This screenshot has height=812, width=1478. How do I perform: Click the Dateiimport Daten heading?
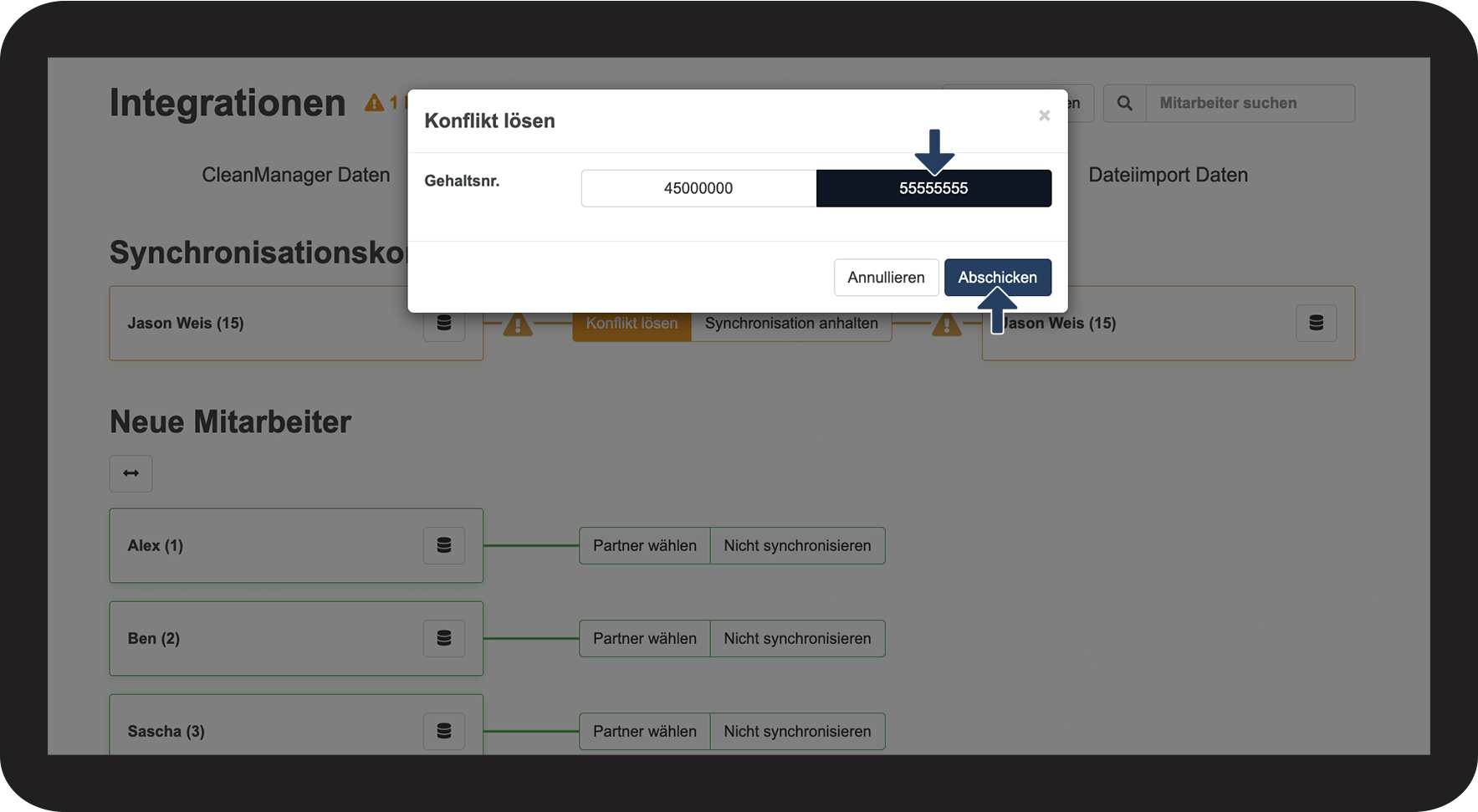1168,175
